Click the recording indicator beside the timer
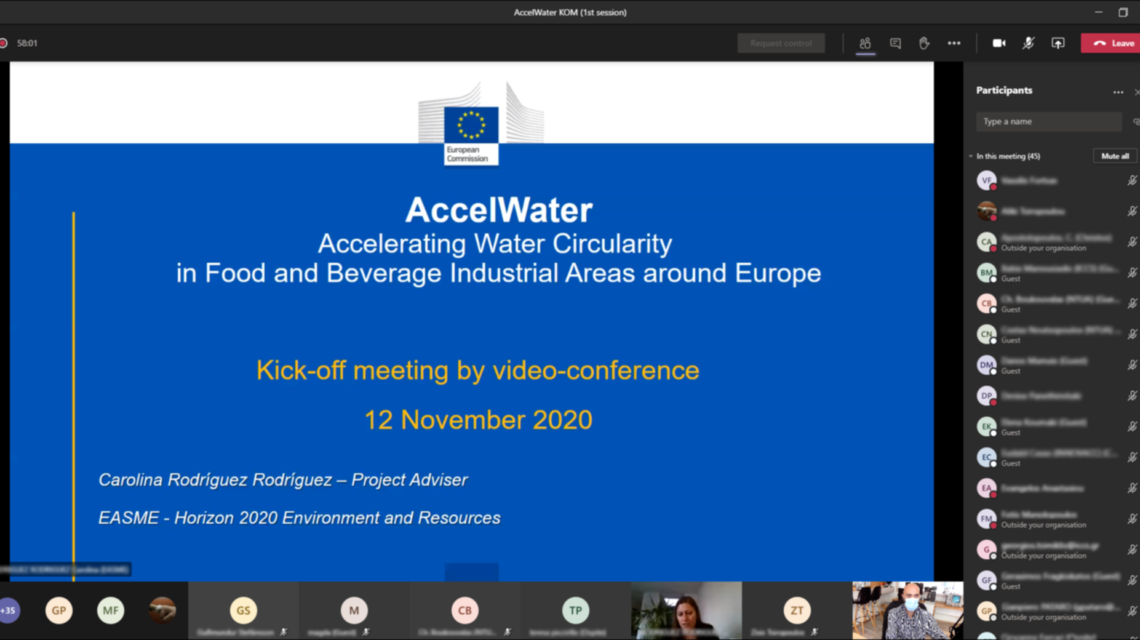1140x640 pixels. tap(4, 43)
